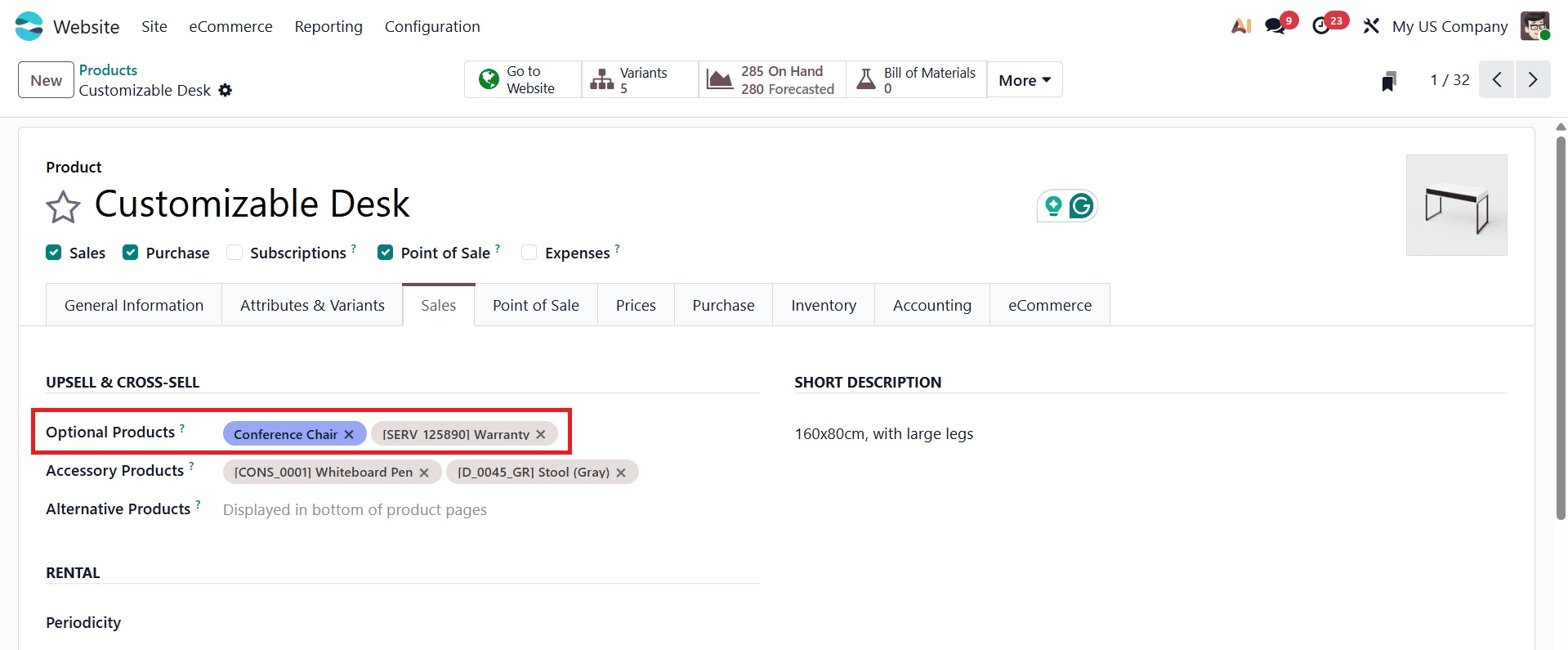The width and height of the screenshot is (1568, 650).
Task: Enable the Expenses checkbox
Action: [529, 253]
